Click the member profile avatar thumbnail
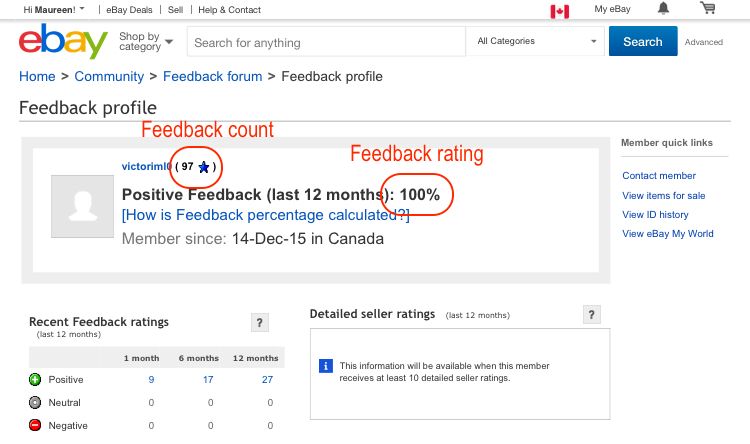Screen dimensions: 750x444 (x=83, y=206)
